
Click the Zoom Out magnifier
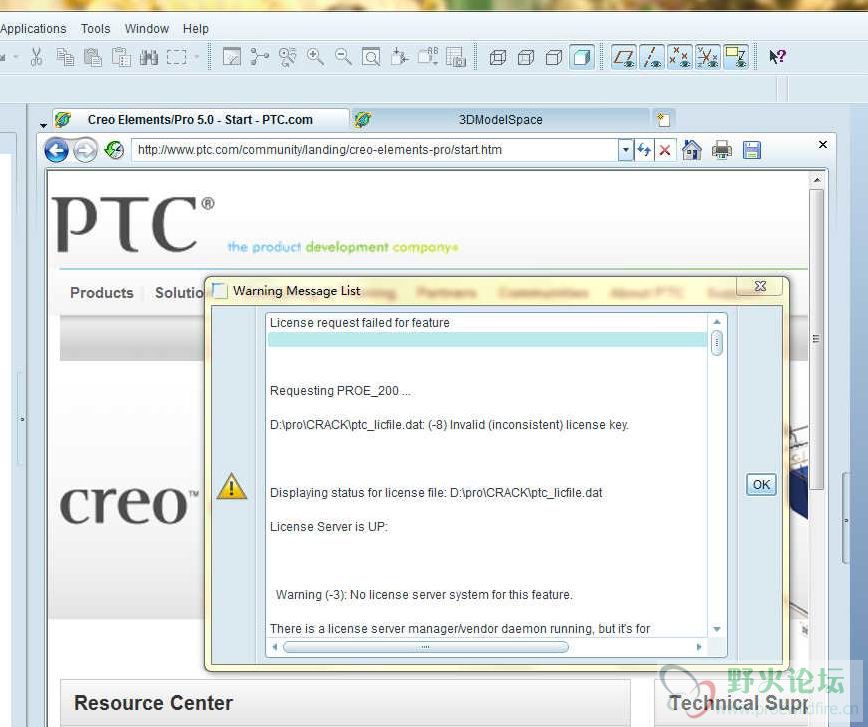(x=343, y=57)
